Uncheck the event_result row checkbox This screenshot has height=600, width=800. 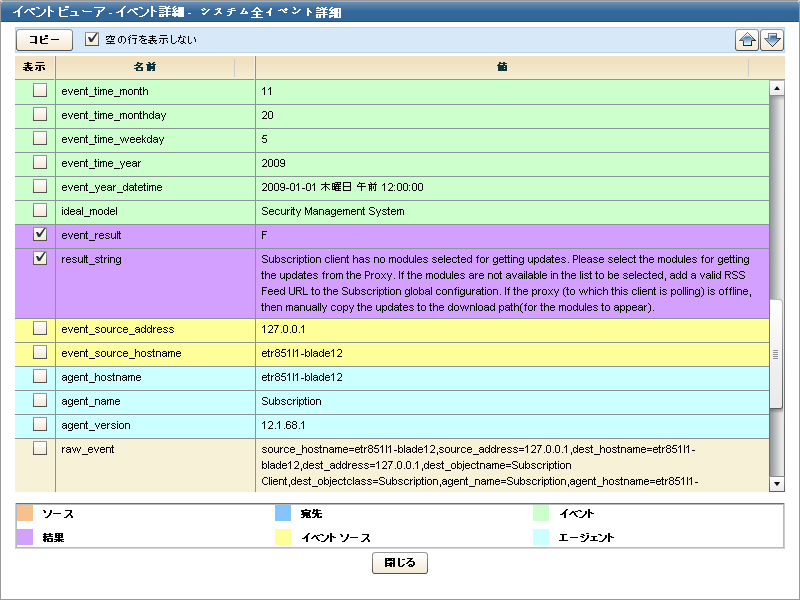(x=40, y=234)
